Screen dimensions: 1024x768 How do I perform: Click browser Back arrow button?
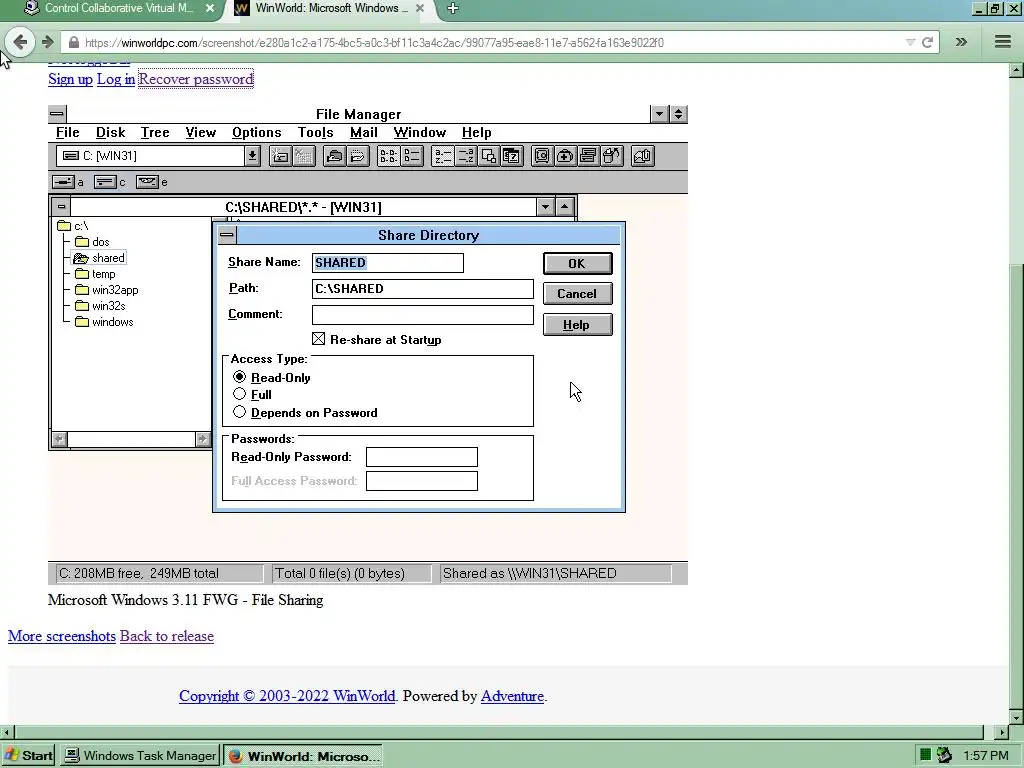(20, 42)
